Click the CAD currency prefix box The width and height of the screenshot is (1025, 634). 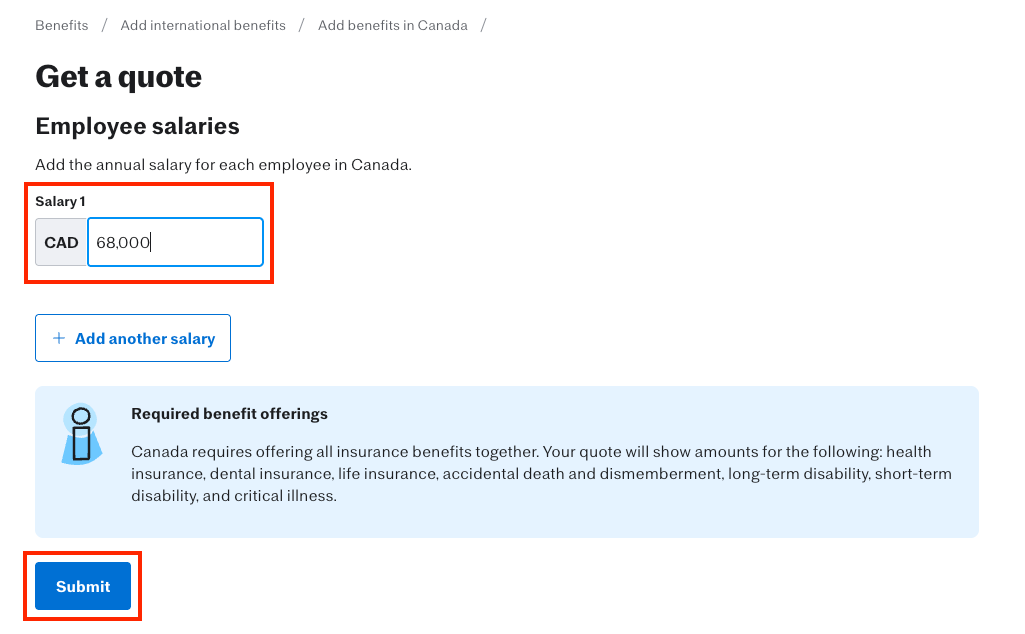click(61, 242)
